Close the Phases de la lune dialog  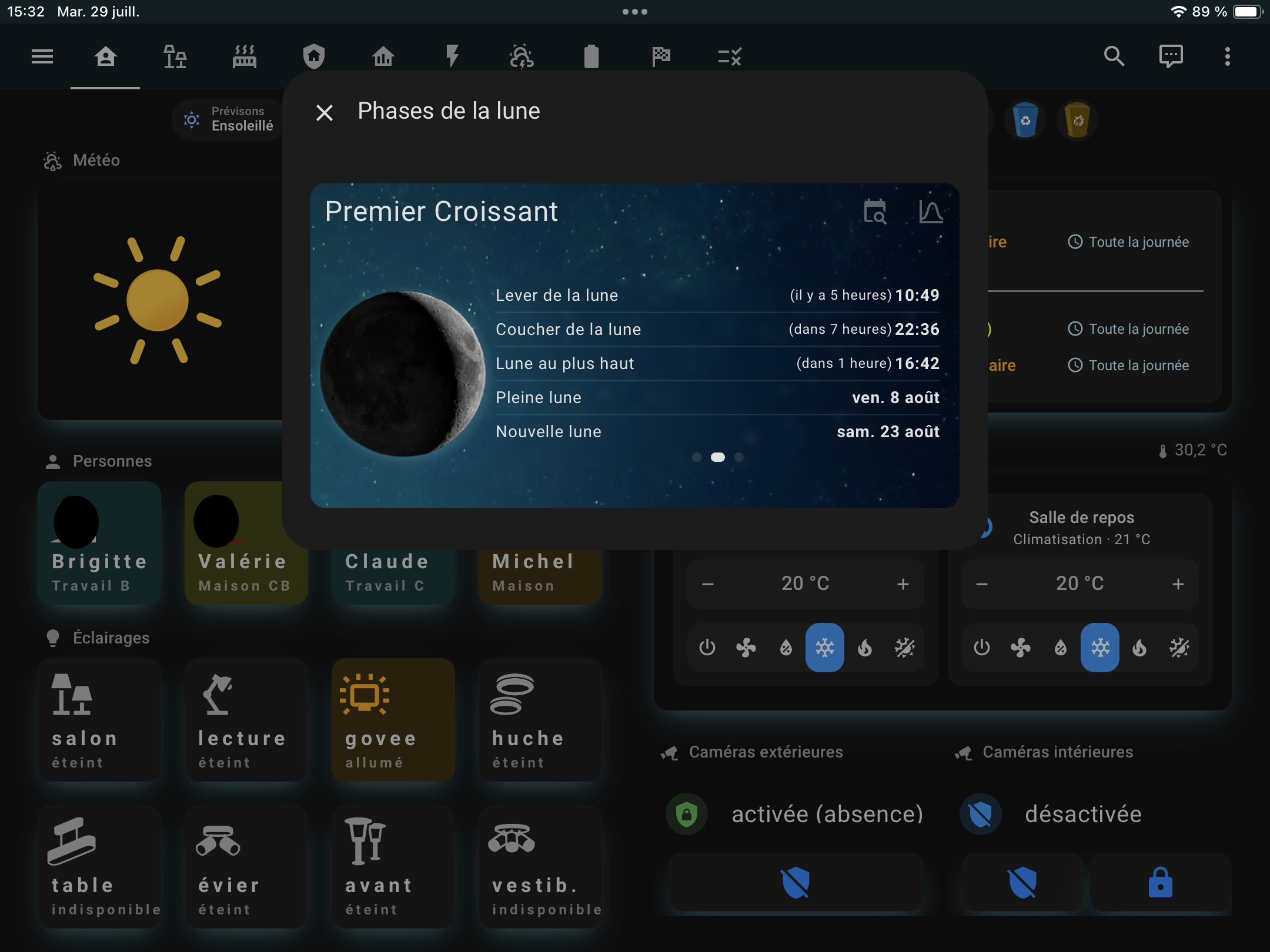click(325, 112)
